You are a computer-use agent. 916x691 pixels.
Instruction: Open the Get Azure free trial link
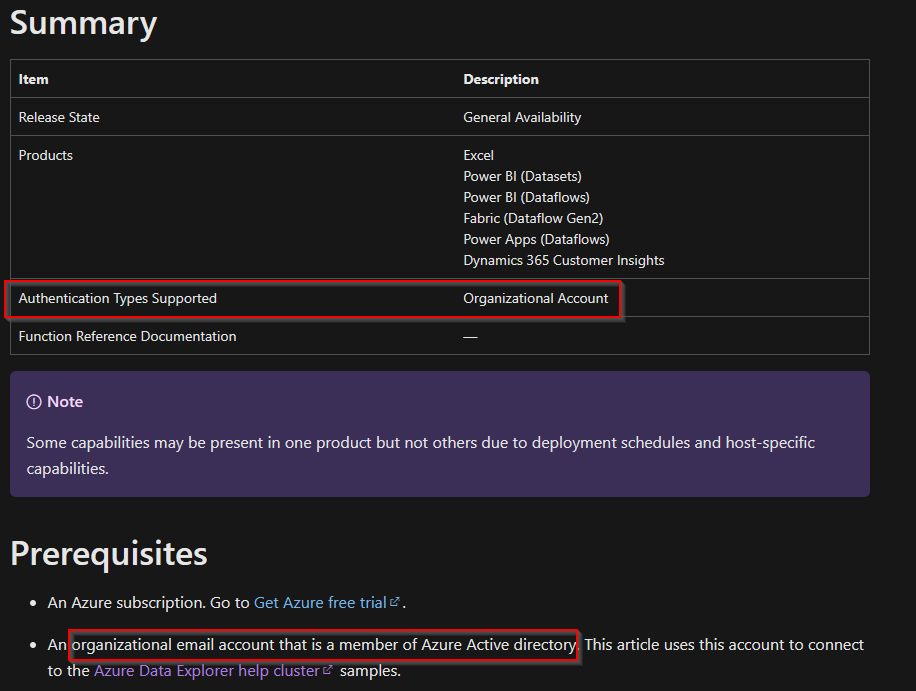(320, 602)
